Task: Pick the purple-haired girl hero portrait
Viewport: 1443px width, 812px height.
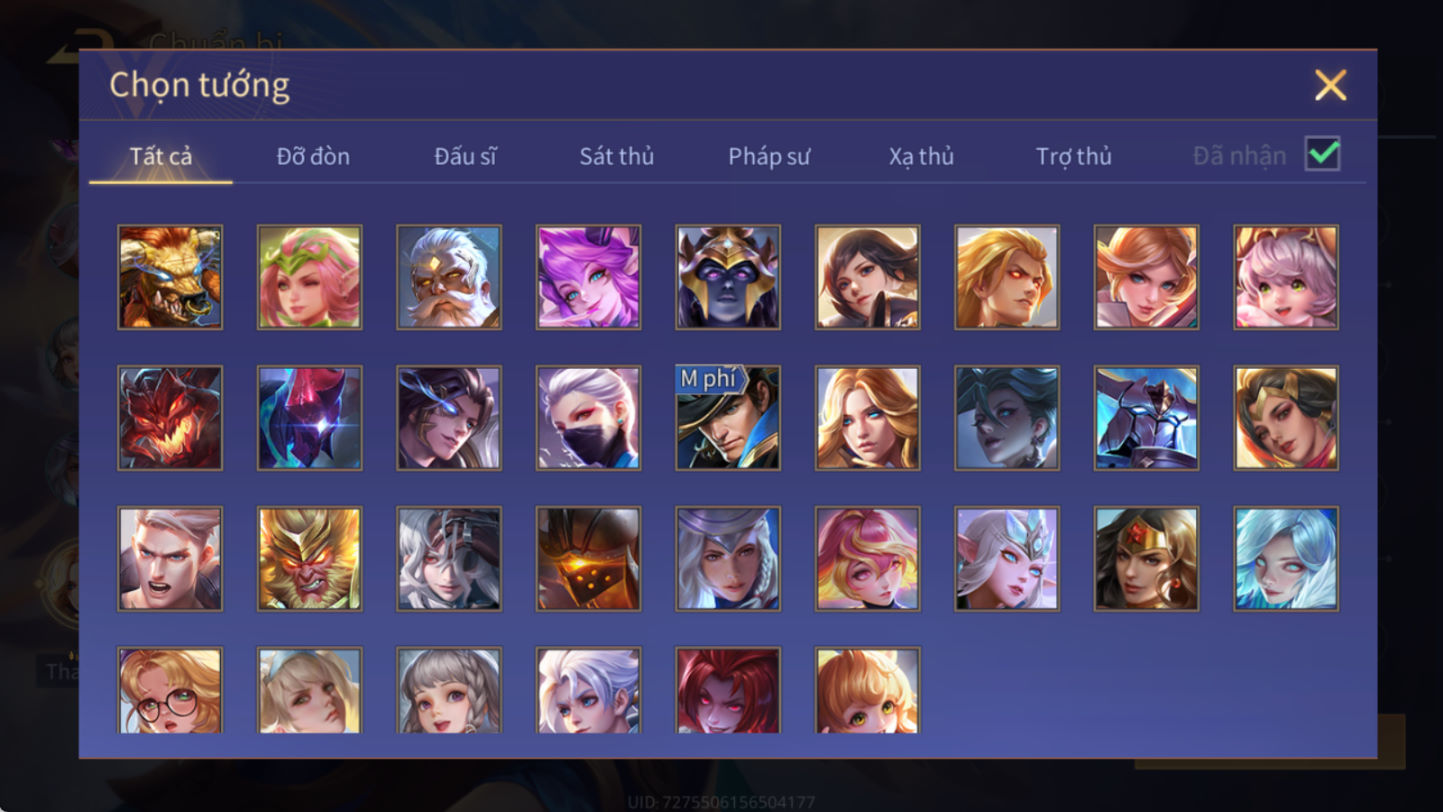Action: click(x=588, y=277)
